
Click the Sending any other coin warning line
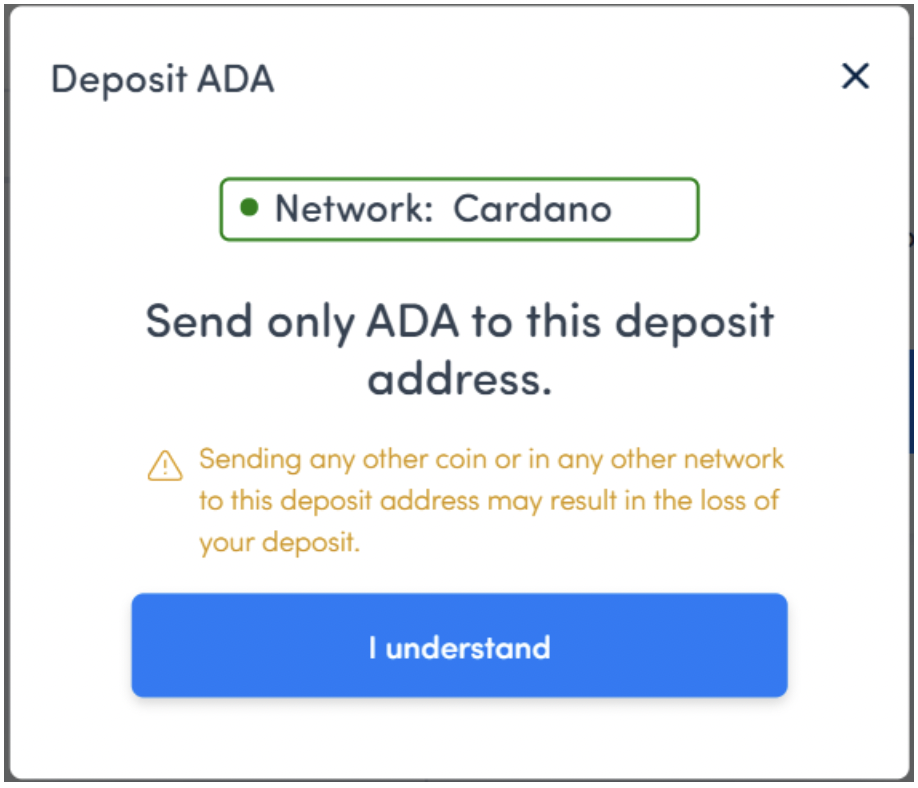pyautogui.click(x=491, y=459)
